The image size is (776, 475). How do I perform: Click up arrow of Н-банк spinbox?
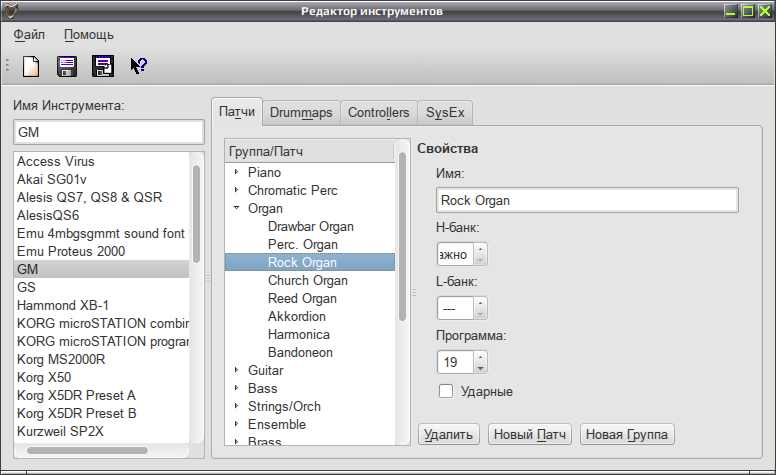click(480, 248)
